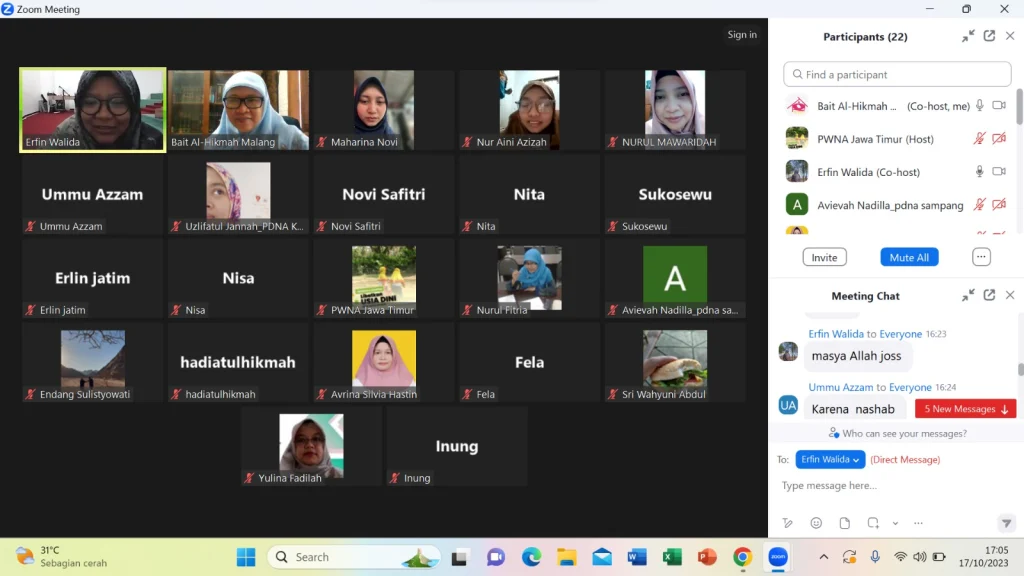Pop out the Participants panel
This screenshot has height=576, width=1024.
(989, 37)
